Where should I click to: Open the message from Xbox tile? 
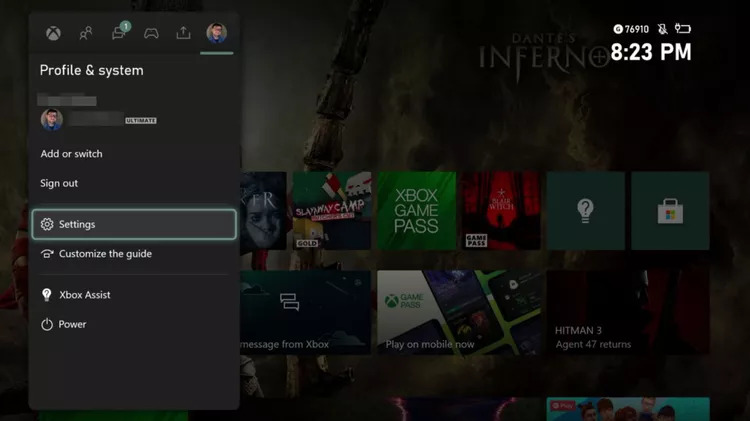(305, 312)
